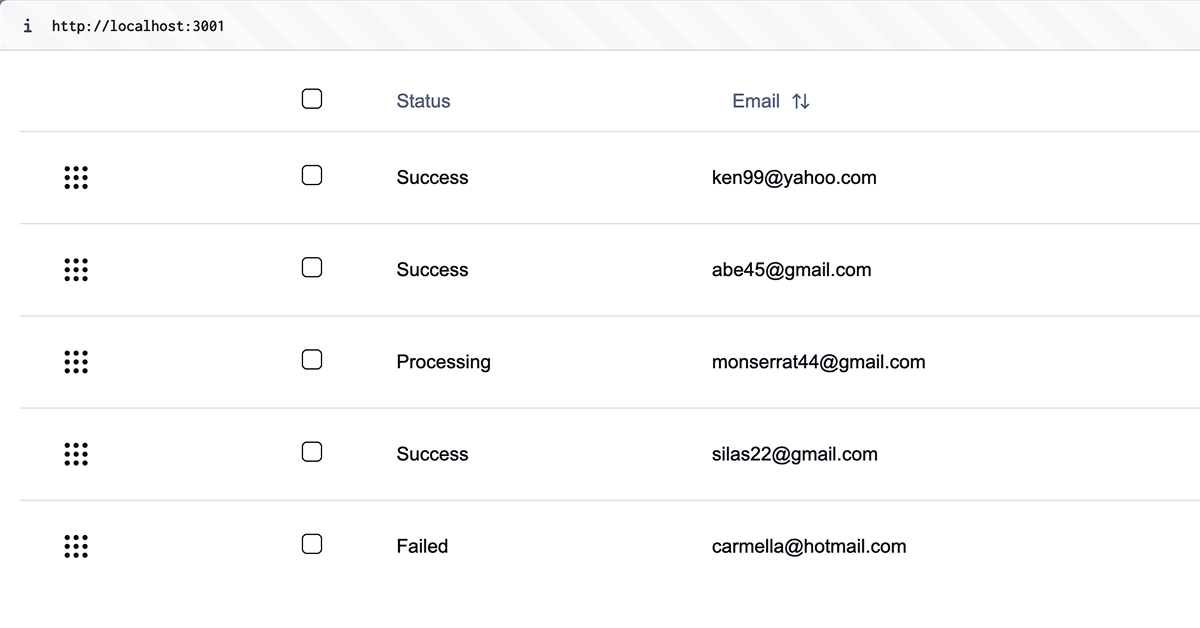Tick the checkbox for silas22@gmail.com
Screen dimensions: 1200x628
(x=312, y=452)
